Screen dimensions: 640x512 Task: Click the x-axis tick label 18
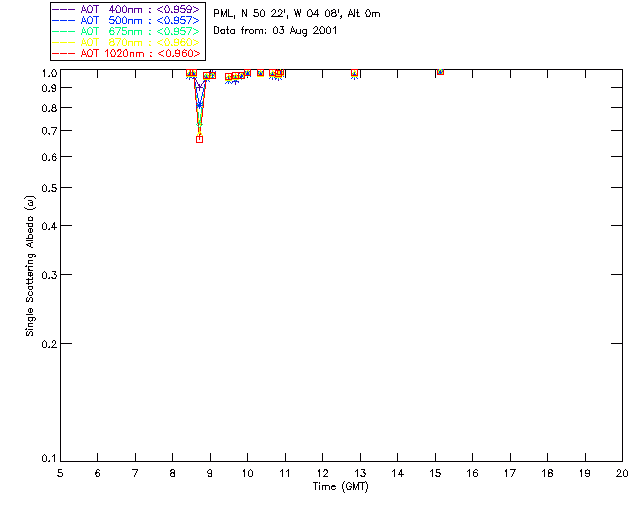547,473
